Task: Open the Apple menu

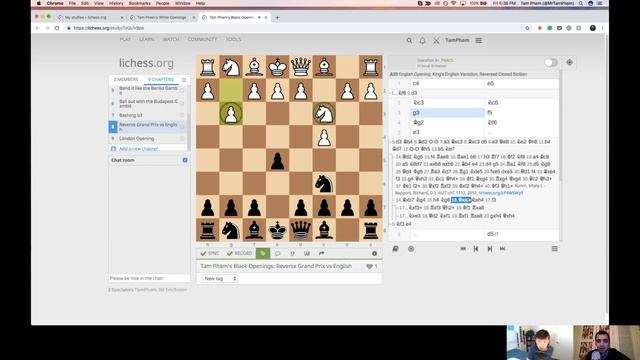Action: tap(39, 3)
